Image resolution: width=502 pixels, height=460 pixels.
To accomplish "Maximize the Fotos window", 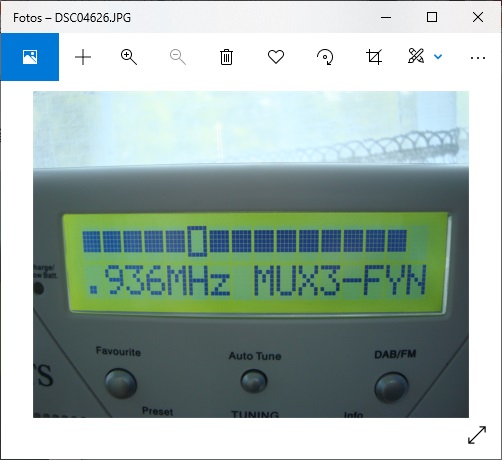I will (x=432, y=17).
